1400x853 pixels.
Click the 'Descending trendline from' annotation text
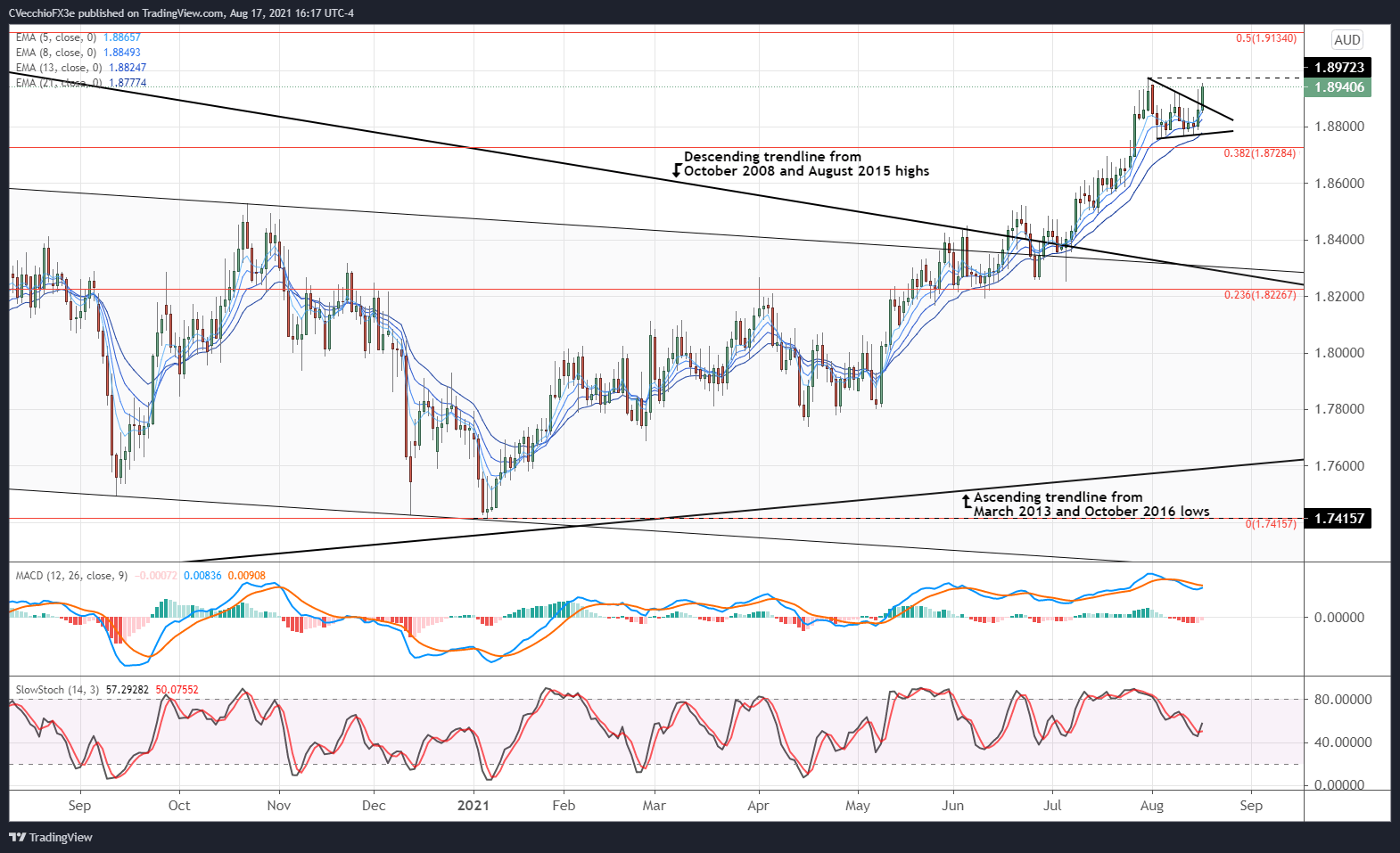click(772, 157)
